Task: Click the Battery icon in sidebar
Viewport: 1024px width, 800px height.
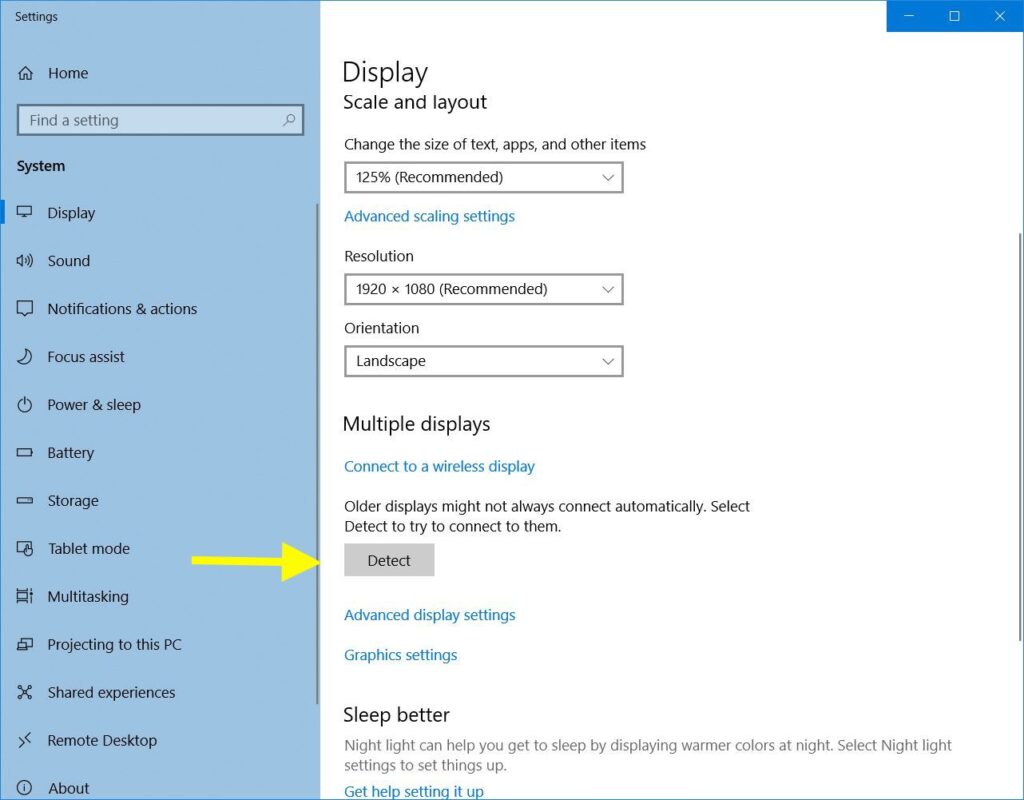Action: pos(25,453)
